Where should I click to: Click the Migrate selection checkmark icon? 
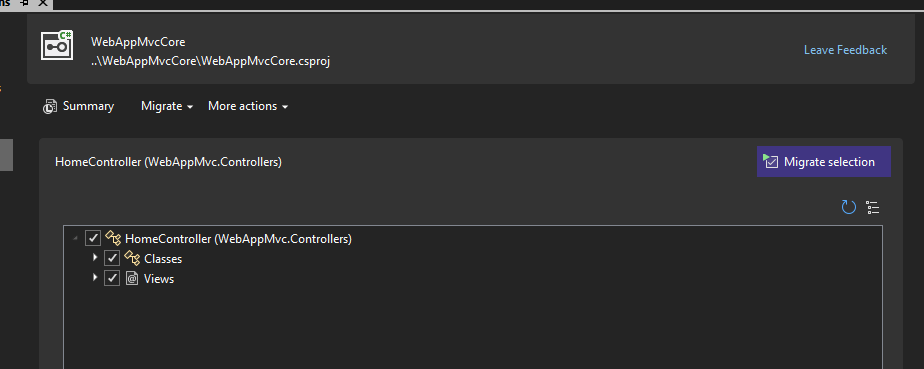point(771,161)
